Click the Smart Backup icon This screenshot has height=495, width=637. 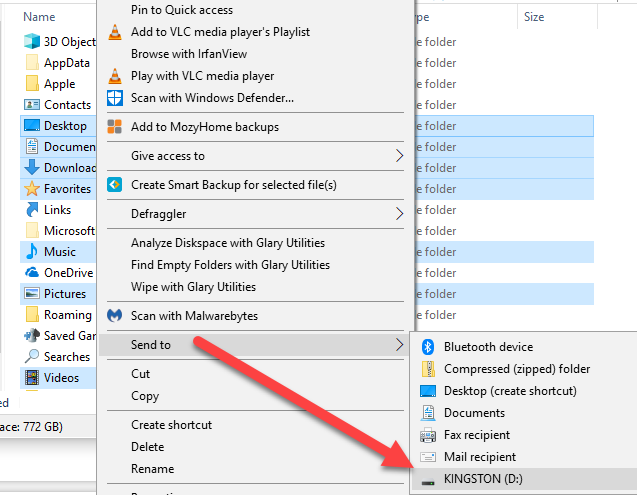[115, 185]
